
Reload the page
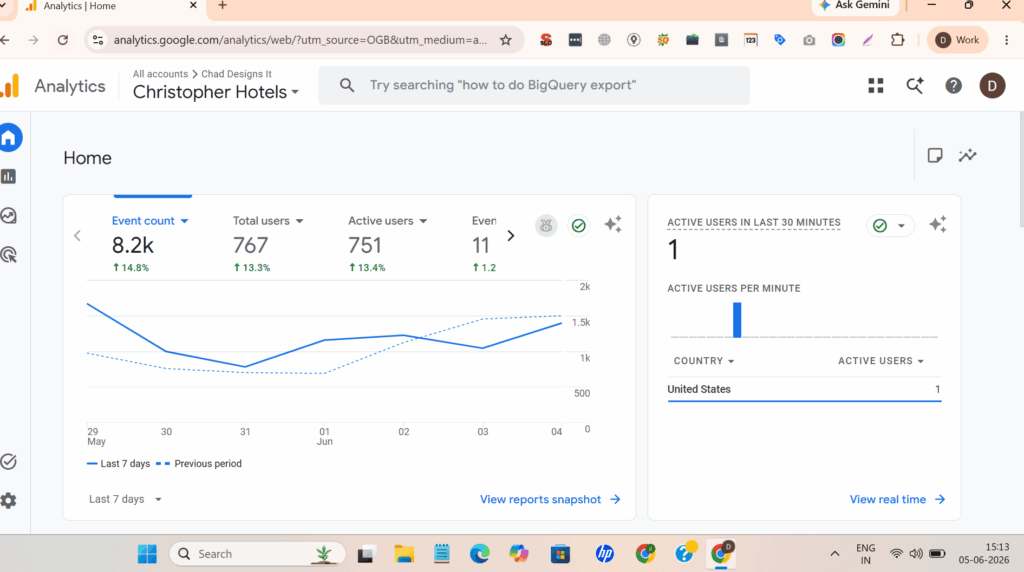pyautogui.click(x=63, y=40)
